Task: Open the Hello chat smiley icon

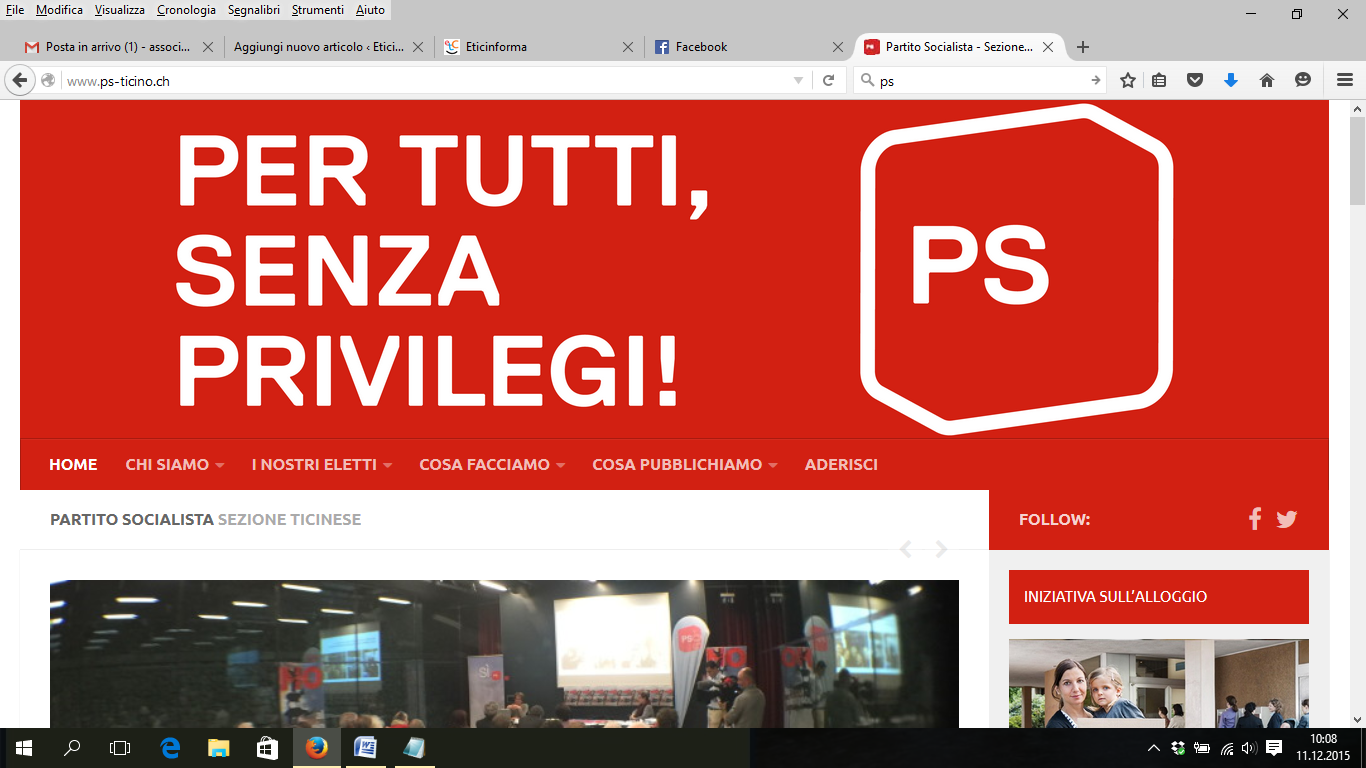Action: pos(1303,80)
